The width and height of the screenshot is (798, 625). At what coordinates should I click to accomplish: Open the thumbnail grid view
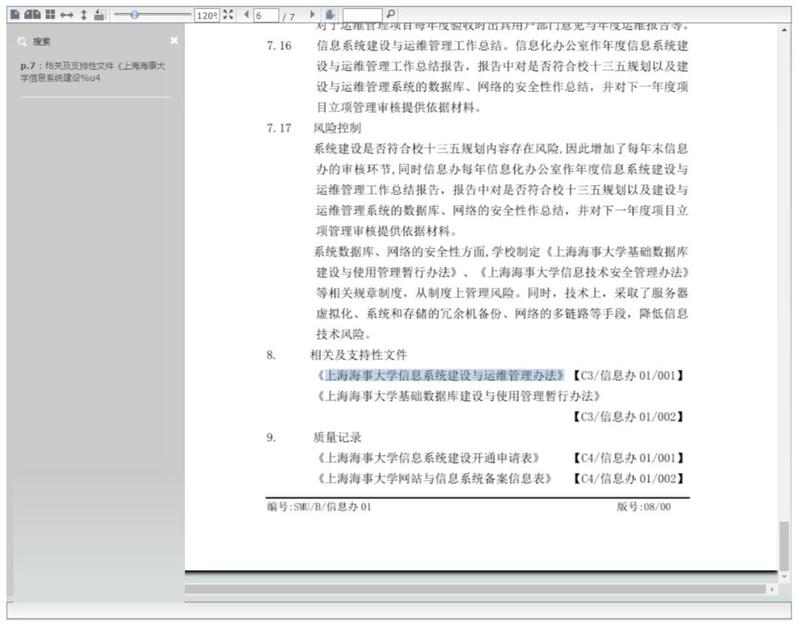(50, 15)
